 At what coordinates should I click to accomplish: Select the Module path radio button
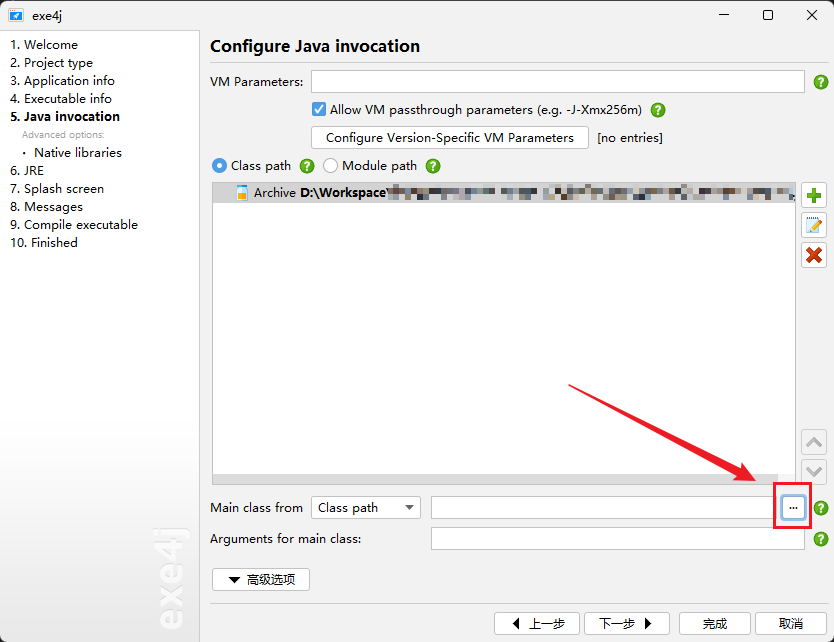point(330,166)
